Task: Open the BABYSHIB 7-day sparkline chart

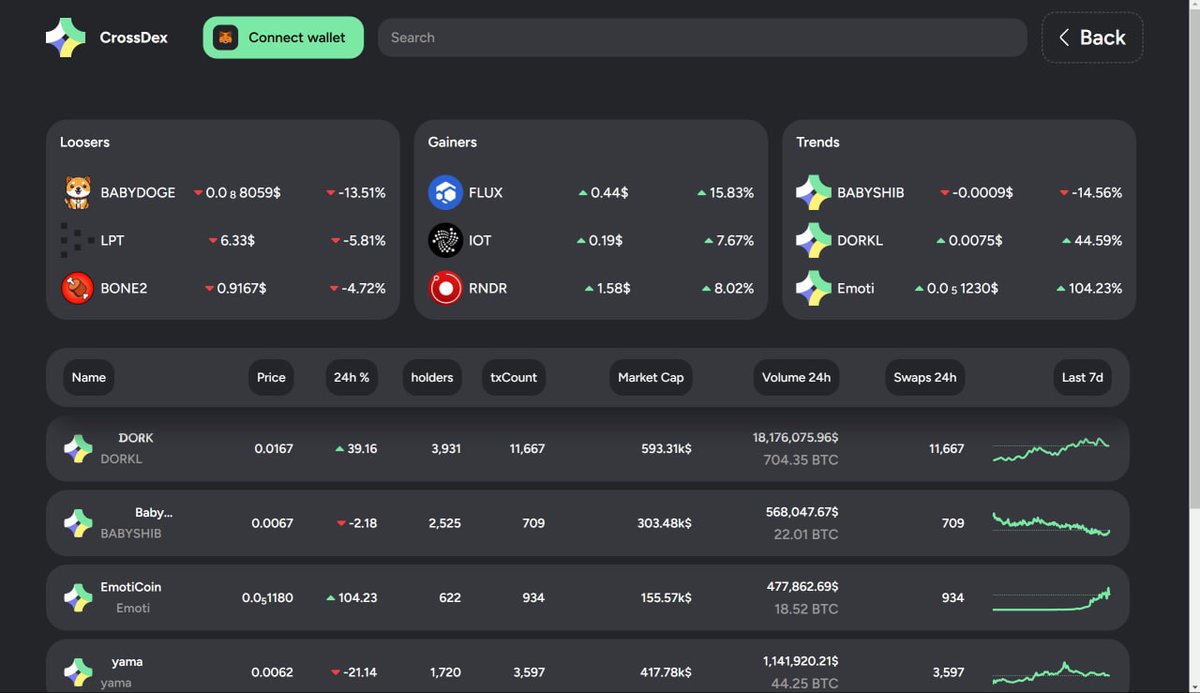Action: [1051, 524]
